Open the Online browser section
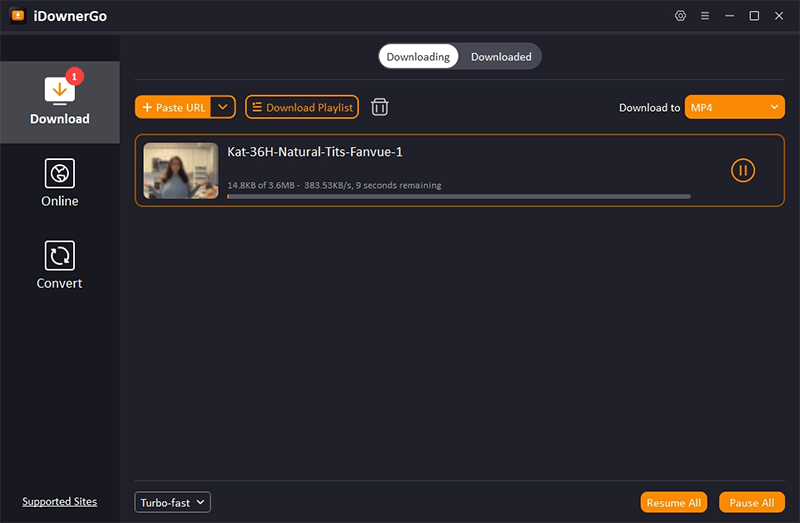Screen dimensions: 800x523 [60, 183]
